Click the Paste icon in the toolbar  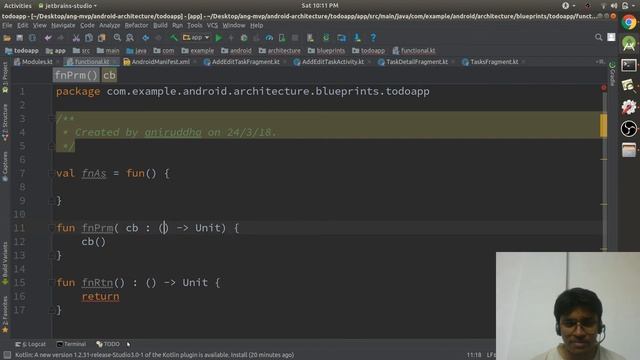click(x=101, y=38)
